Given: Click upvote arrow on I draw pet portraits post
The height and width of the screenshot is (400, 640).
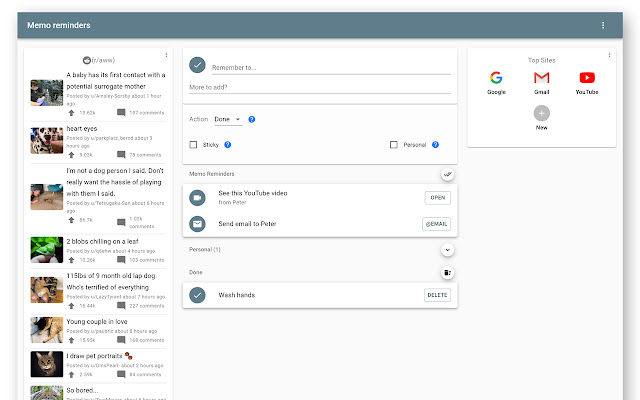Looking at the screenshot, I should [71, 374].
